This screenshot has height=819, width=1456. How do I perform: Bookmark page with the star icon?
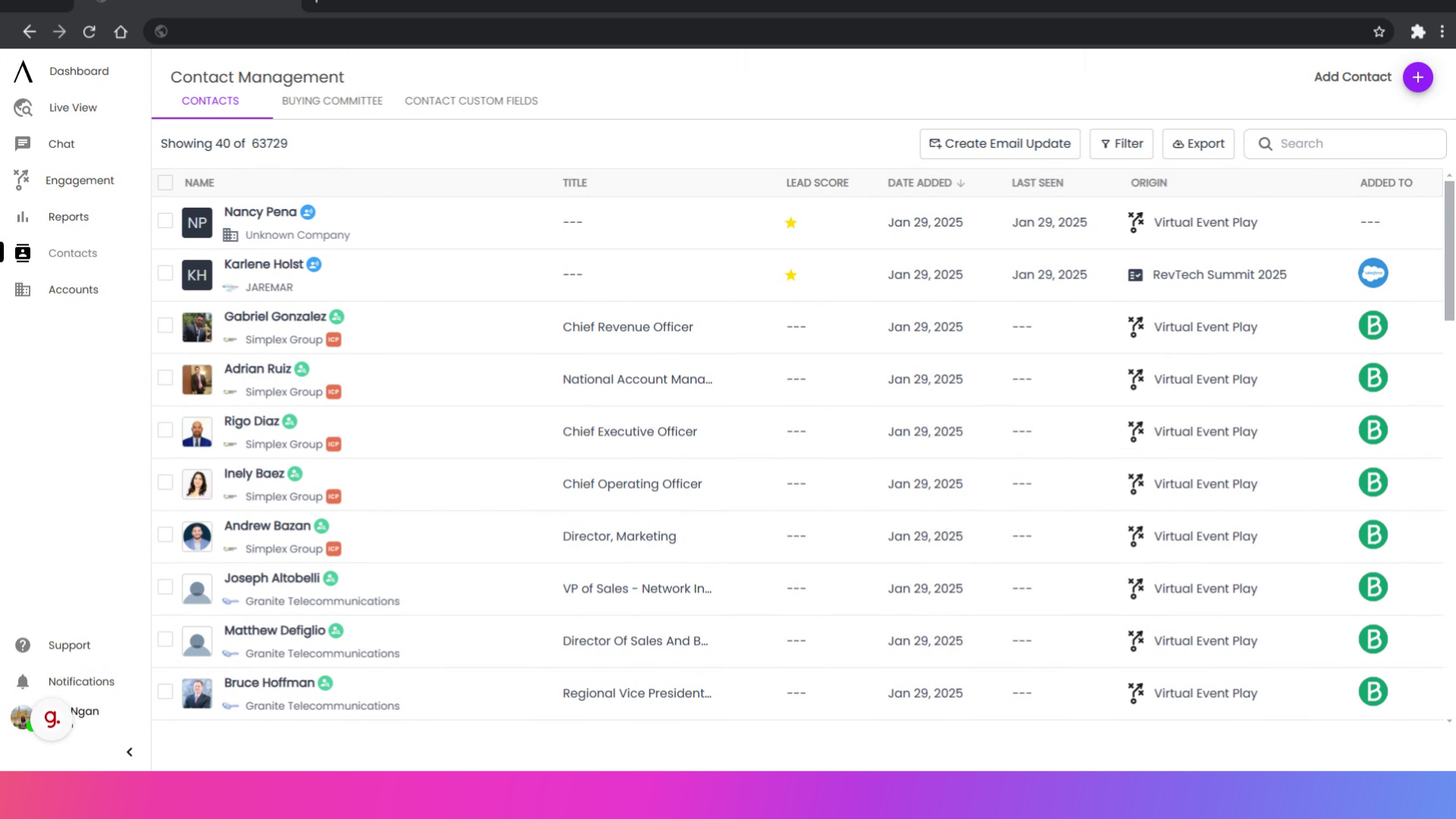[x=1379, y=32]
